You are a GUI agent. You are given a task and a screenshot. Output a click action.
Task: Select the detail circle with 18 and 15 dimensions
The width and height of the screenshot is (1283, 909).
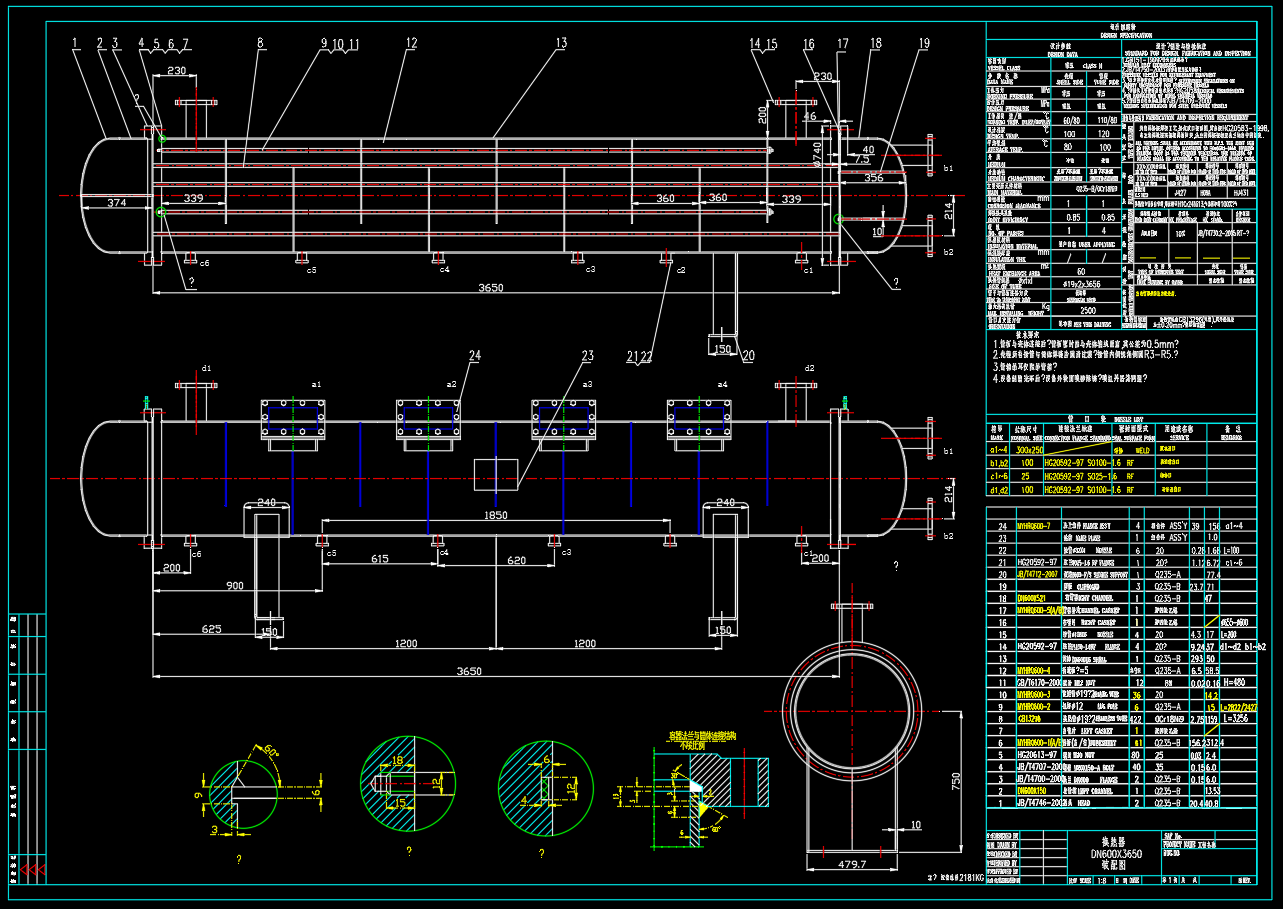tap(407, 783)
